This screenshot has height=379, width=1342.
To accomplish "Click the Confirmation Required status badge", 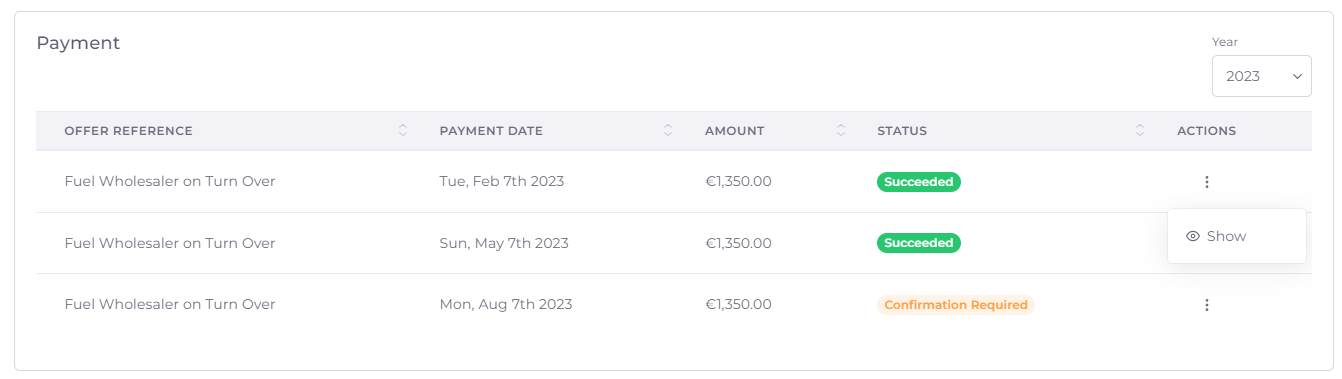I will tap(956, 305).
